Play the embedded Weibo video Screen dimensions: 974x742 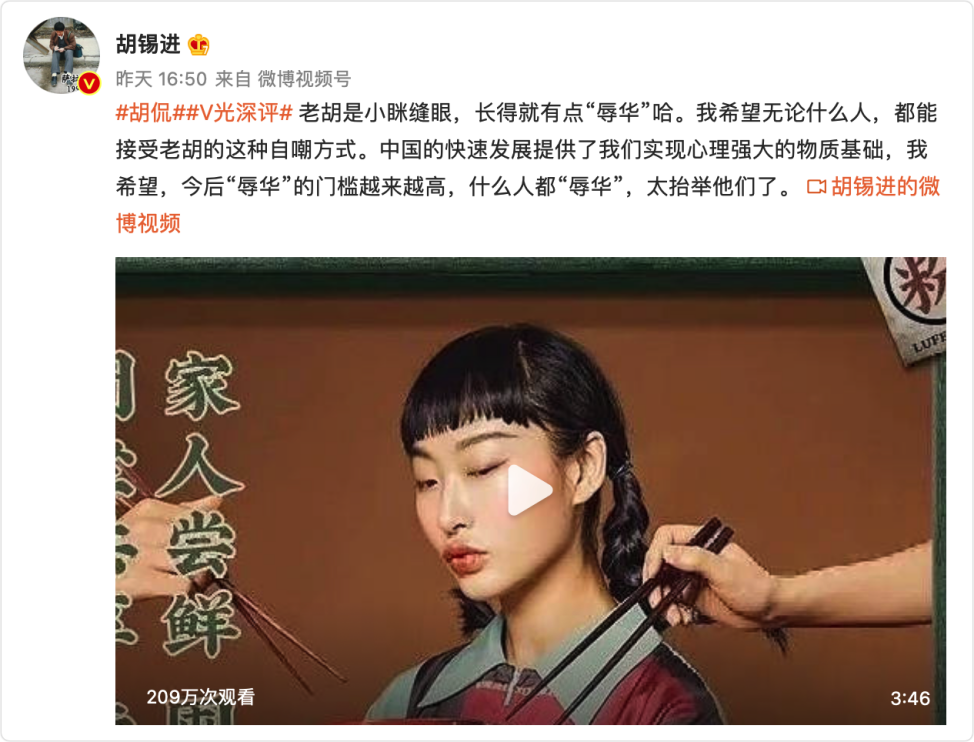530,490
